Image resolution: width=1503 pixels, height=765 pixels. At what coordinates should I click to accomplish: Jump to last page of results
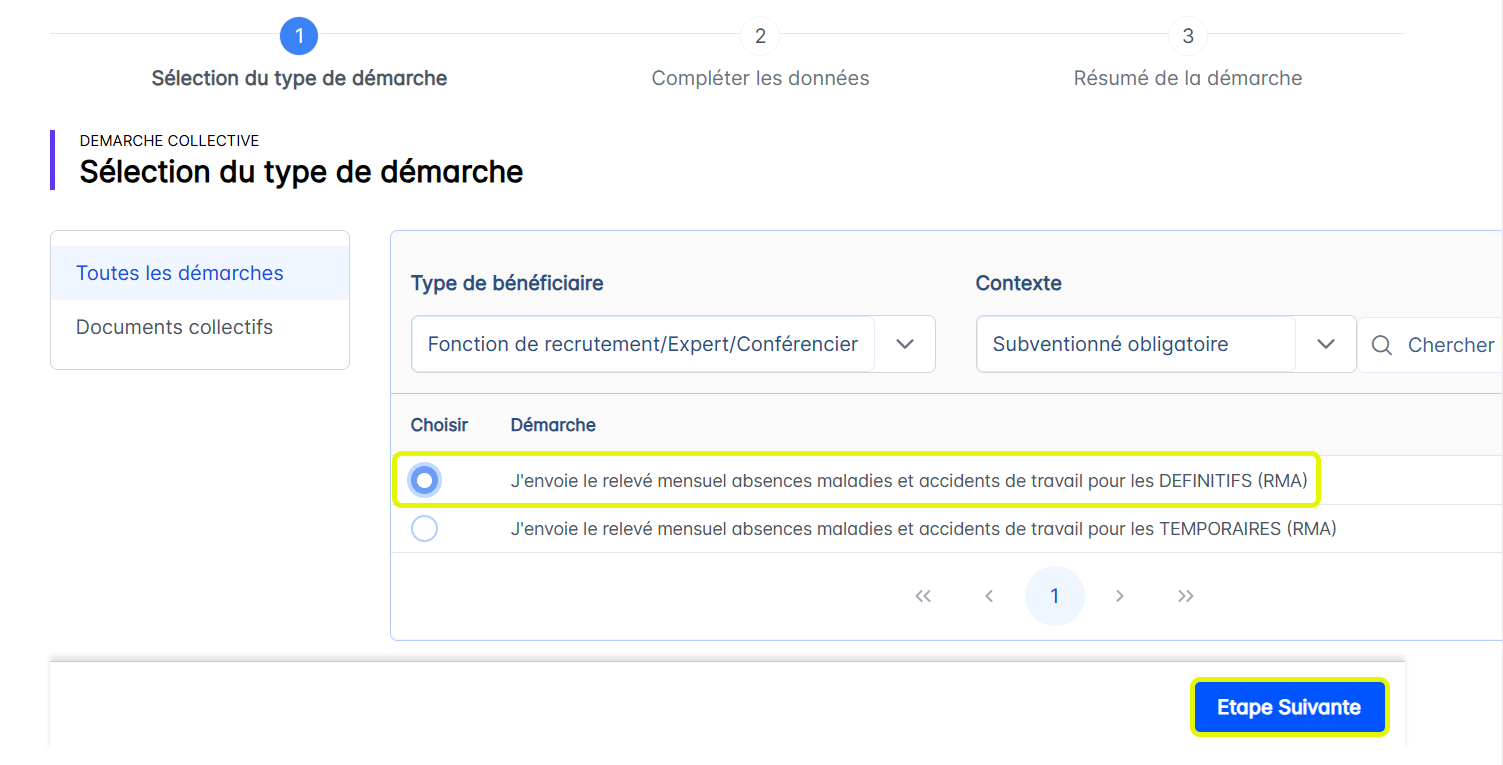coord(1186,596)
